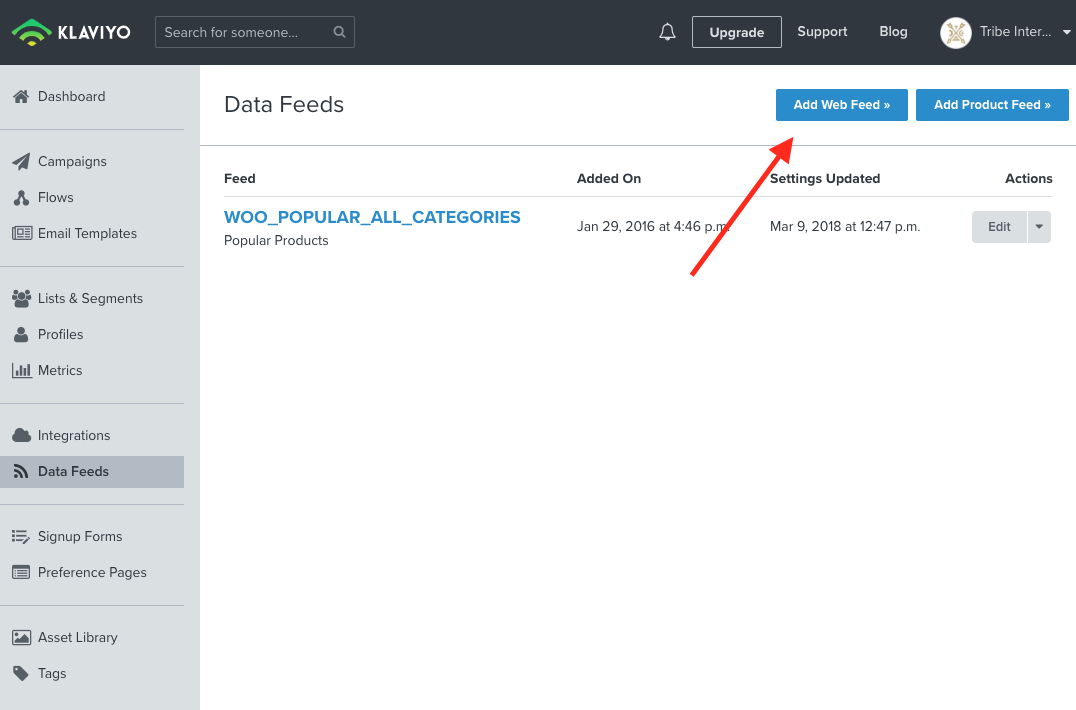Click the Tags icon in sidebar
Viewport: 1076px width, 710px height.
pyautogui.click(x=21, y=673)
